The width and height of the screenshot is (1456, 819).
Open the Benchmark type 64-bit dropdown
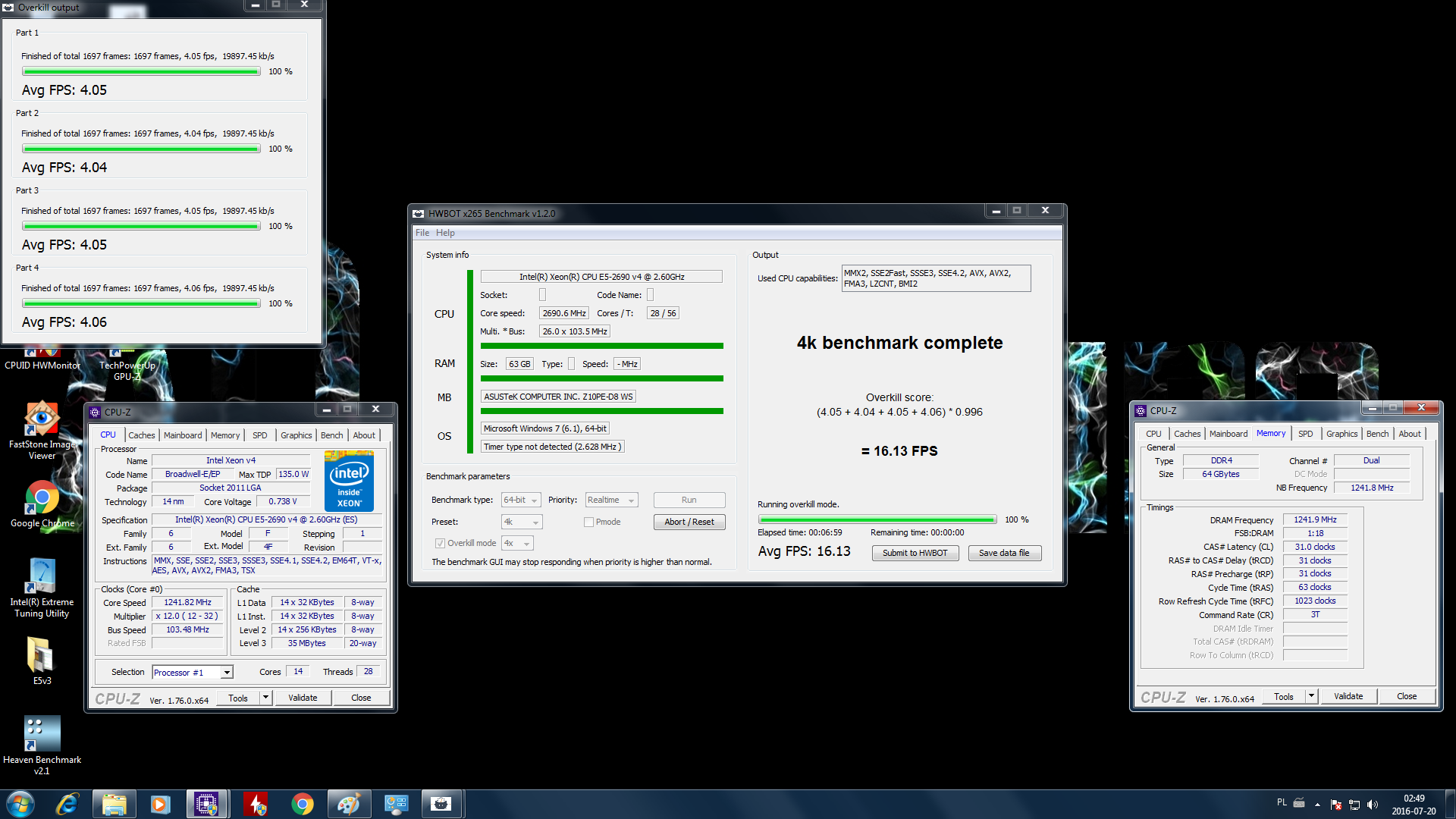pyautogui.click(x=521, y=500)
